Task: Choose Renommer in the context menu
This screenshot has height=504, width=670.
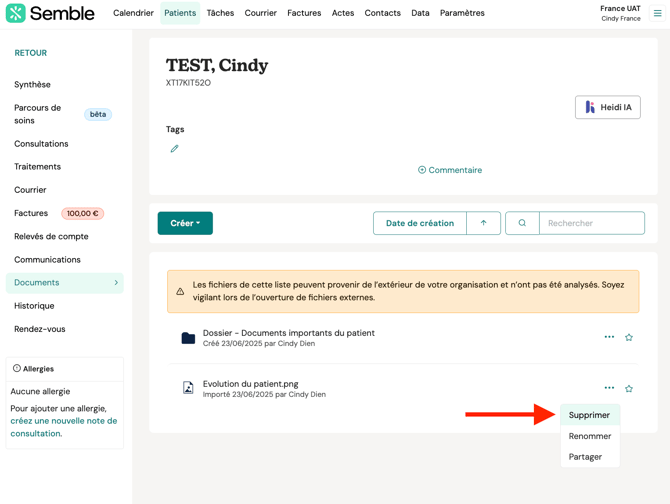Action: coord(590,436)
